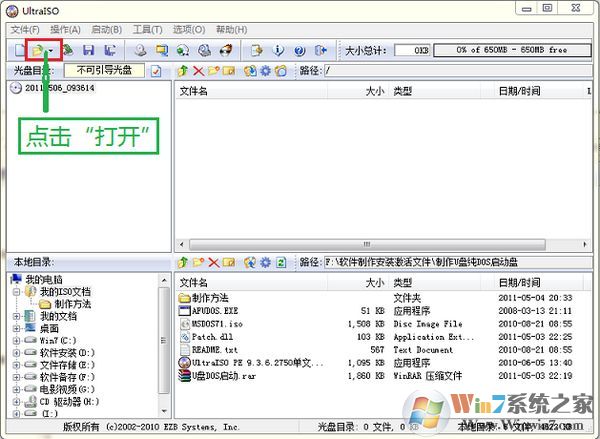Click the Open file toolbar icon

click(36, 49)
